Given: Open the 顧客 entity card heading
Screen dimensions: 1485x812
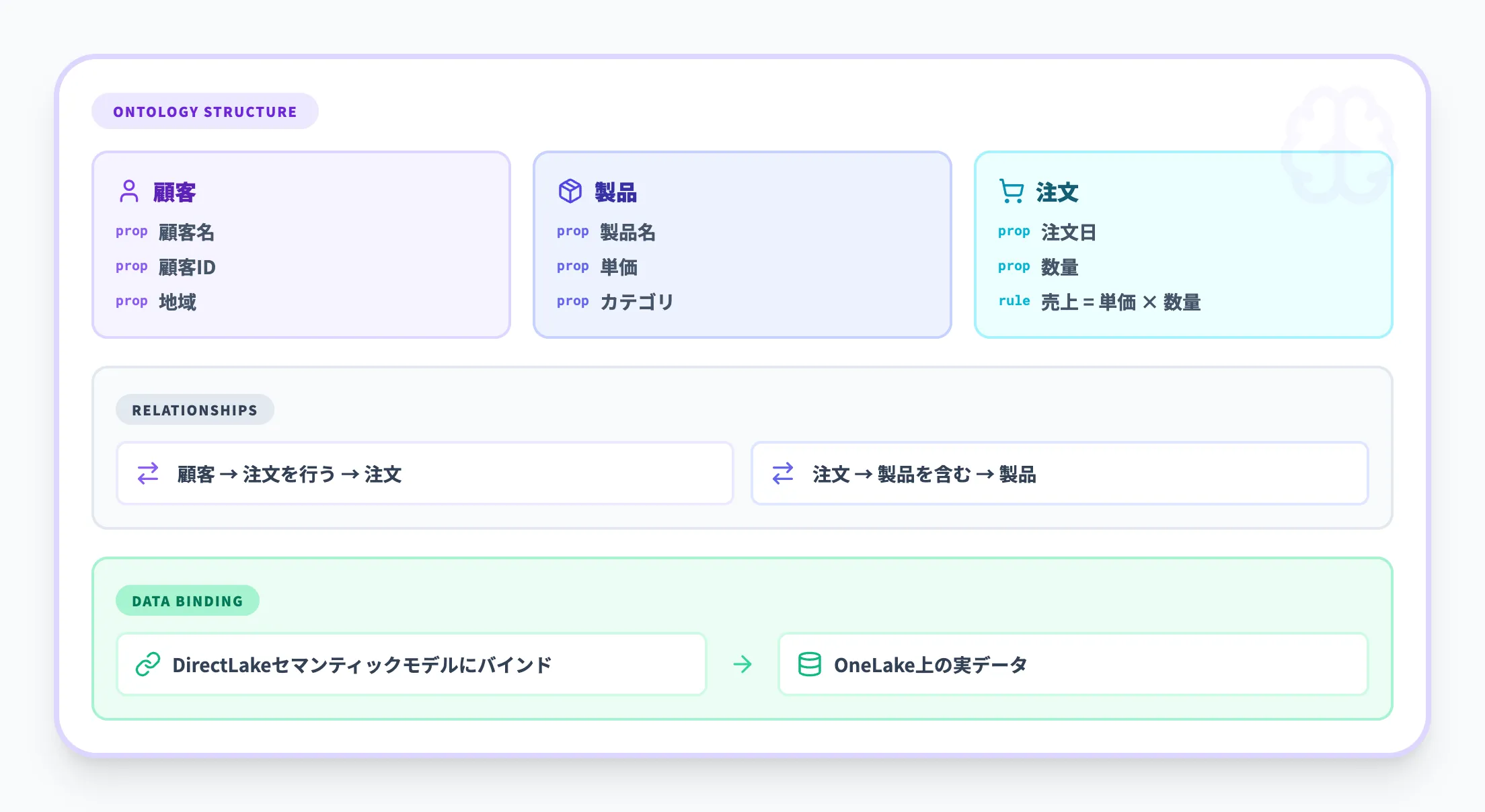Looking at the screenshot, I should point(175,192).
